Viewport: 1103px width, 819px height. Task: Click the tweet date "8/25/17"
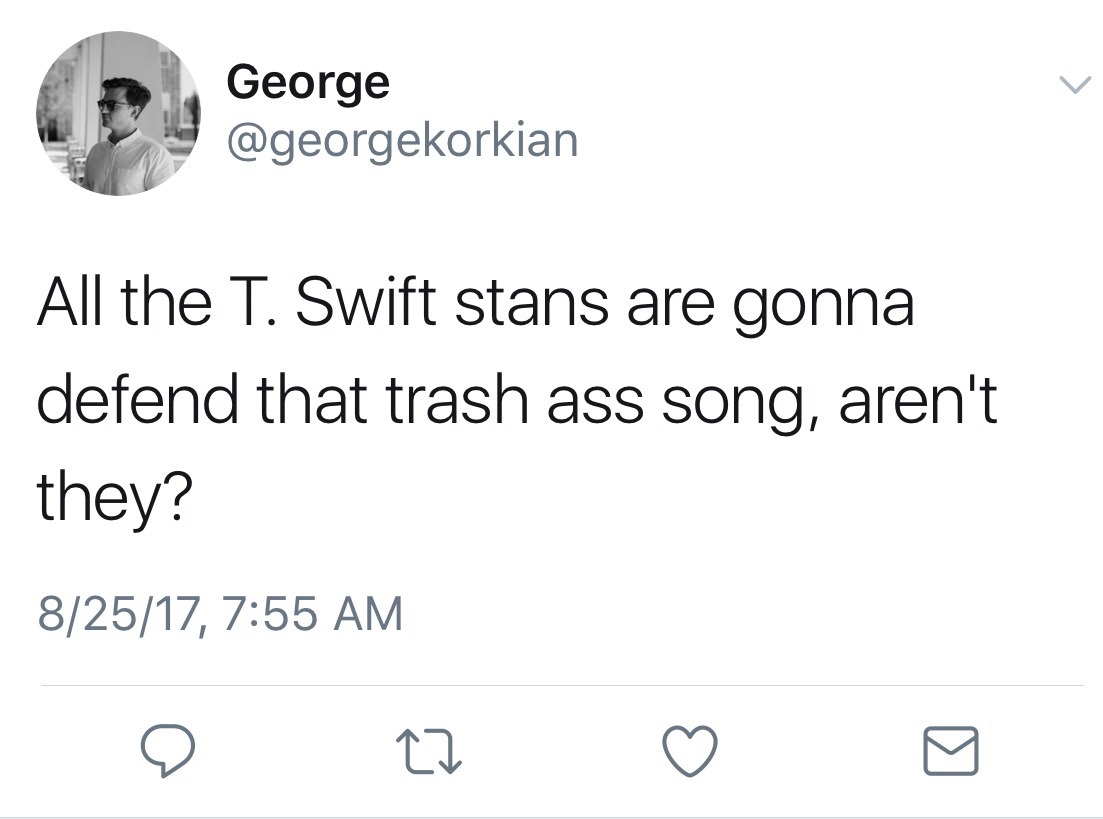point(118,613)
